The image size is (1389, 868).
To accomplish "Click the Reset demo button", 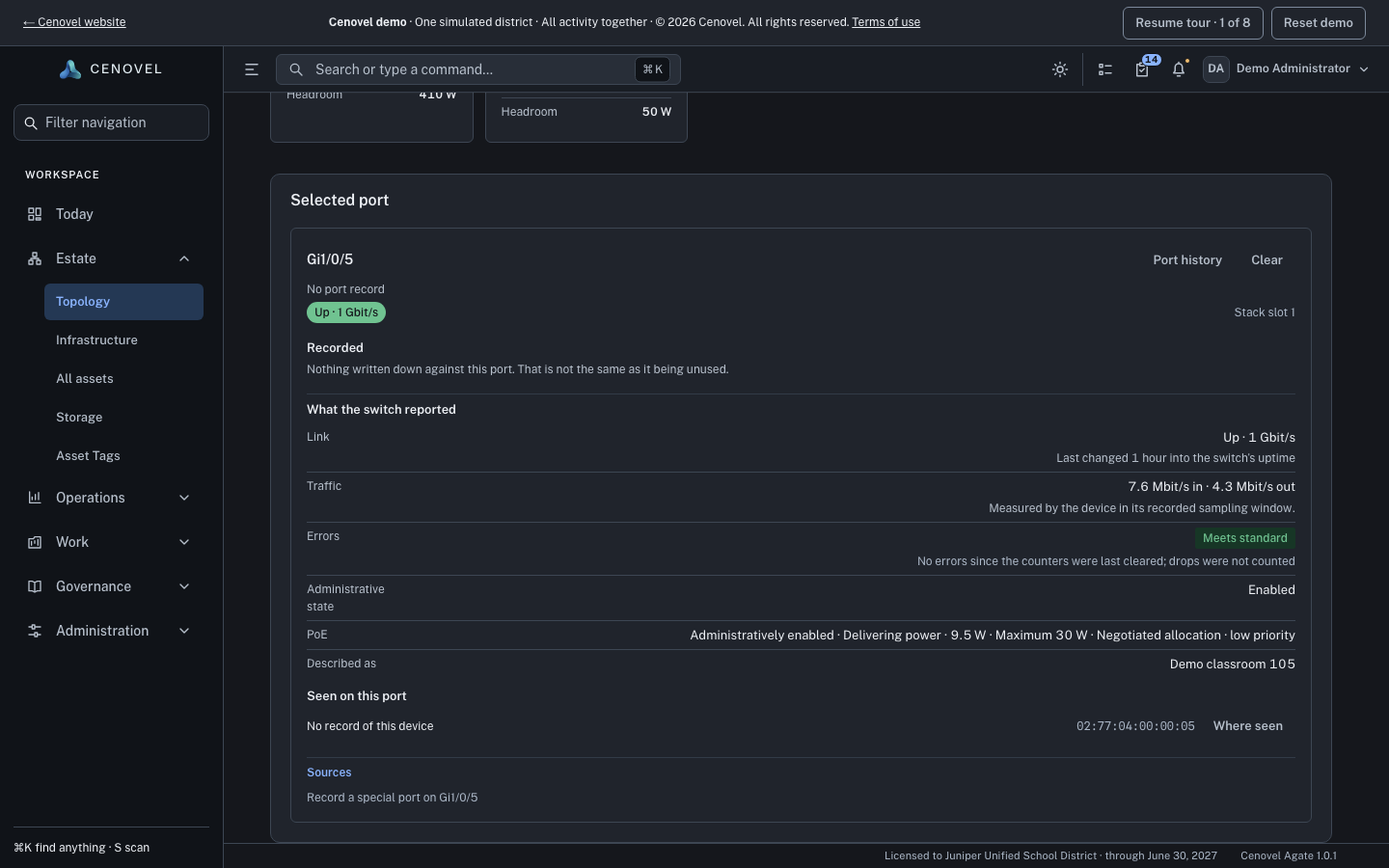I will pos(1319,23).
